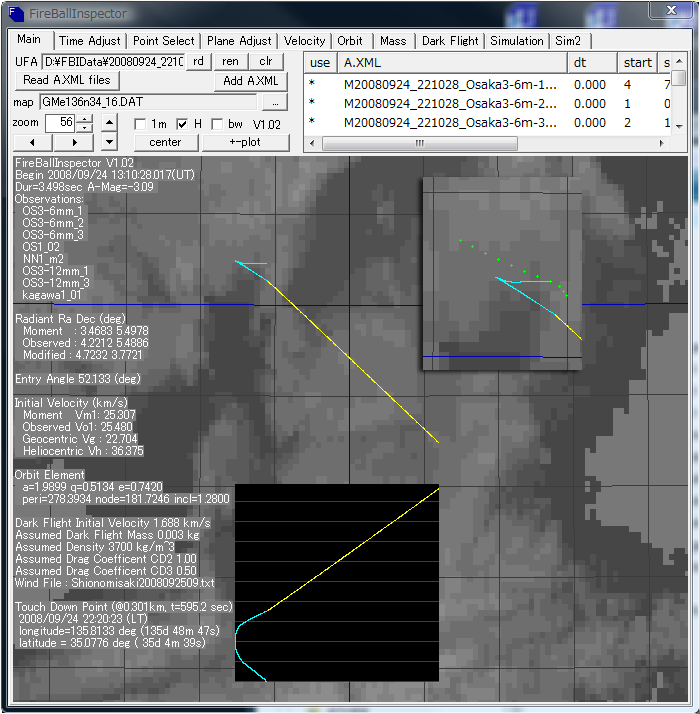The image size is (700, 714).
Task: Select the Osaka3-6m-2 row in list
Action: [x=450, y=103]
